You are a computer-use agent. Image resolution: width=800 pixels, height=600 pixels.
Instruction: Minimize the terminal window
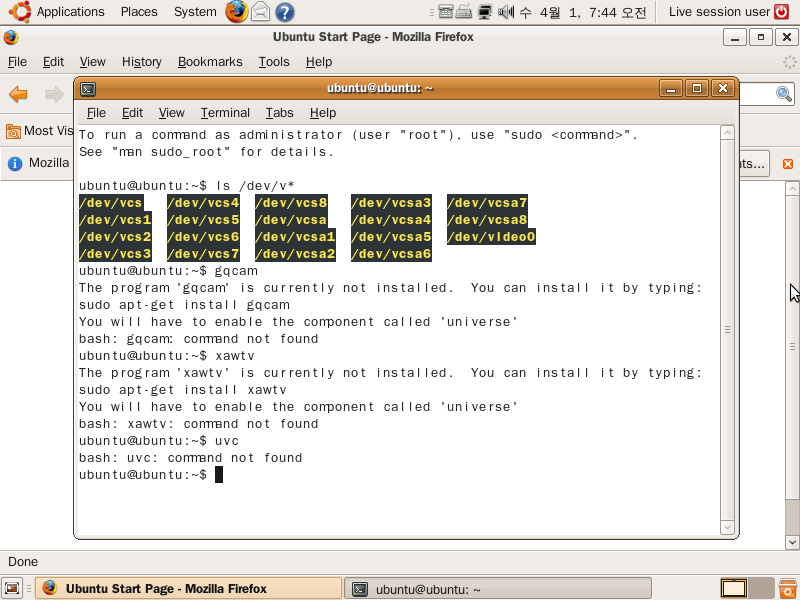(x=671, y=89)
